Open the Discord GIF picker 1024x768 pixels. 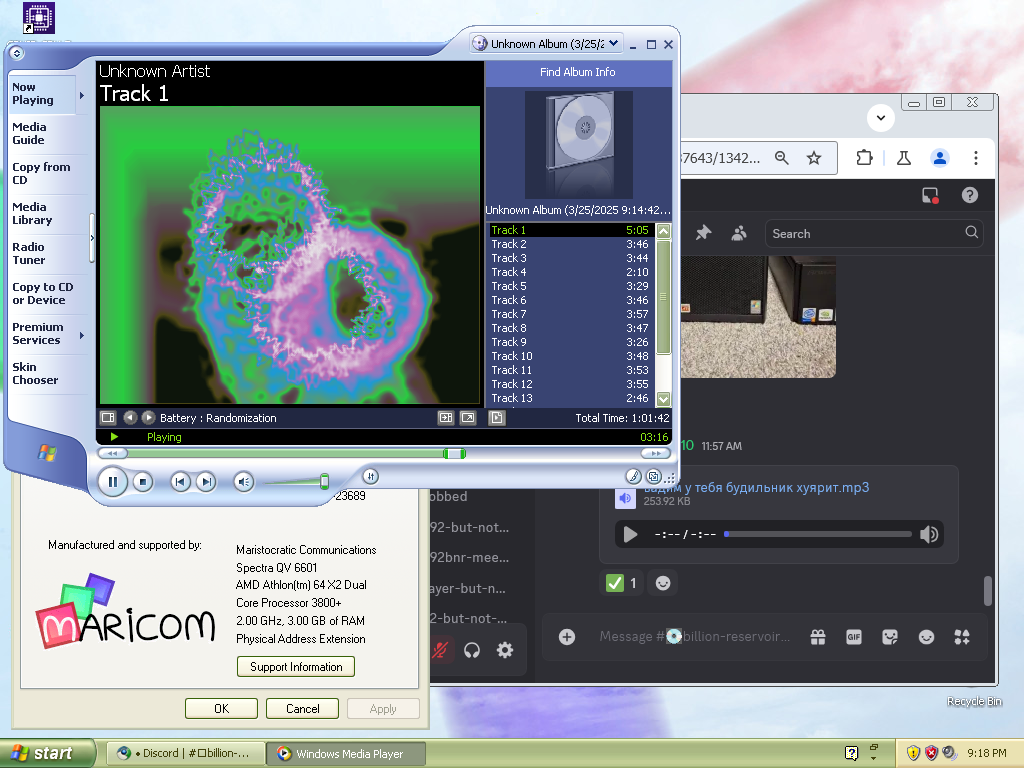853,637
